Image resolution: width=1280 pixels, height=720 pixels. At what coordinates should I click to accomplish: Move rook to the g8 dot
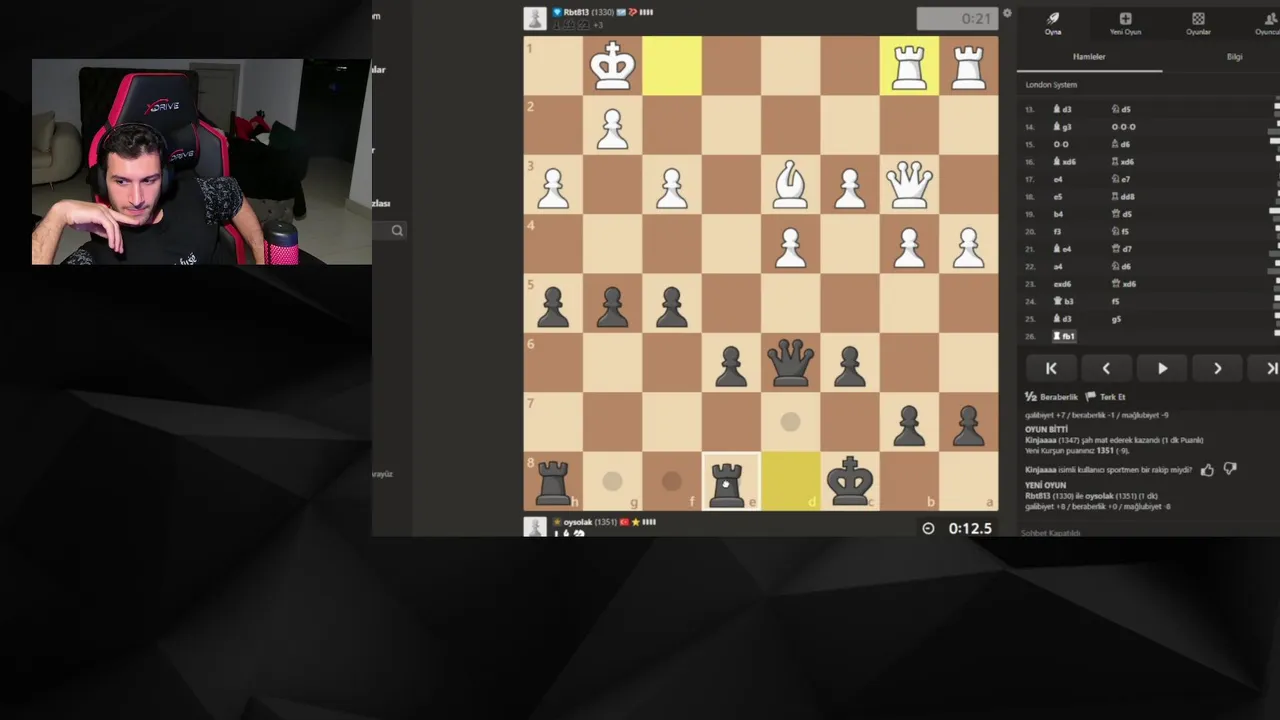(612, 482)
